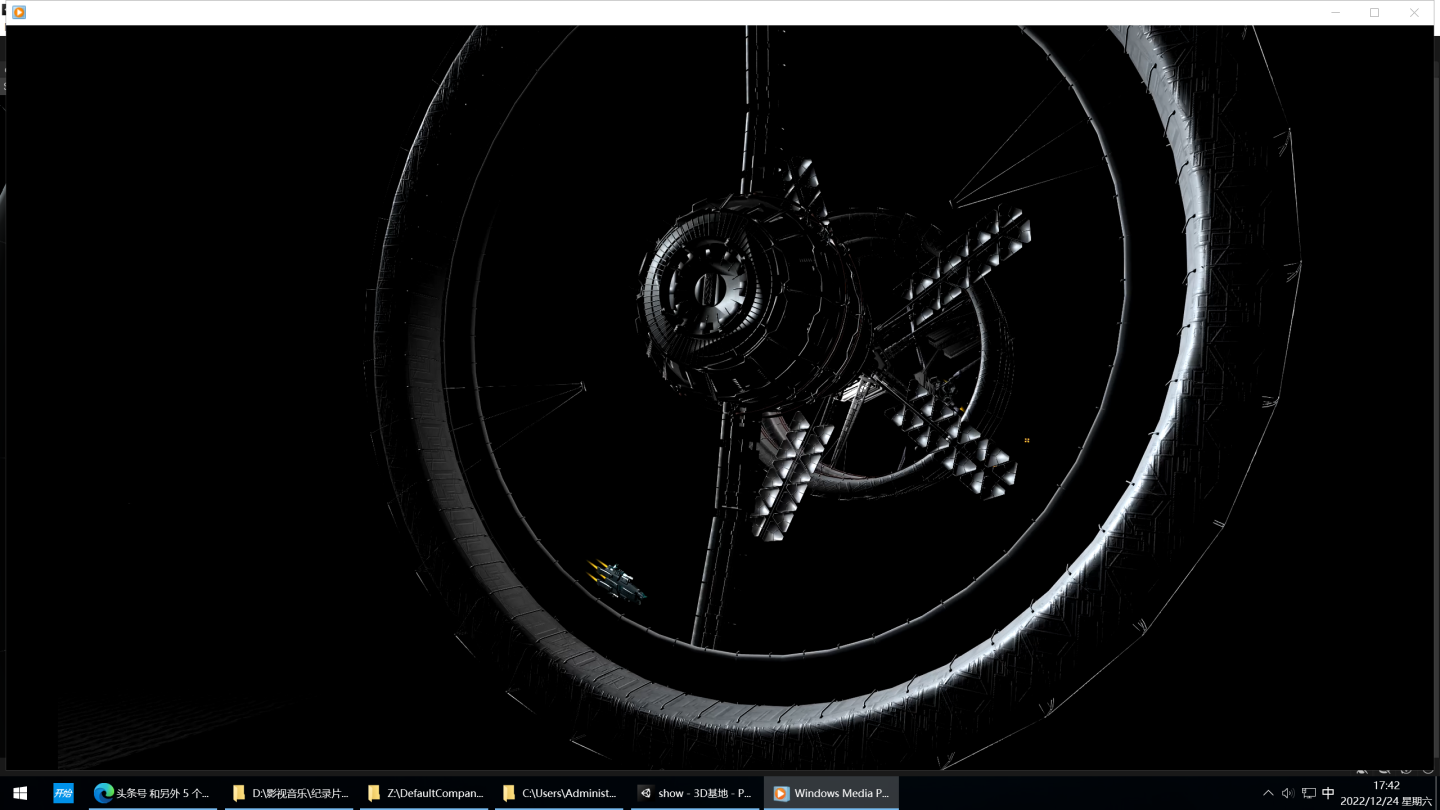
Task: Select the Windows Media Player taskbar button
Action: (831, 793)
